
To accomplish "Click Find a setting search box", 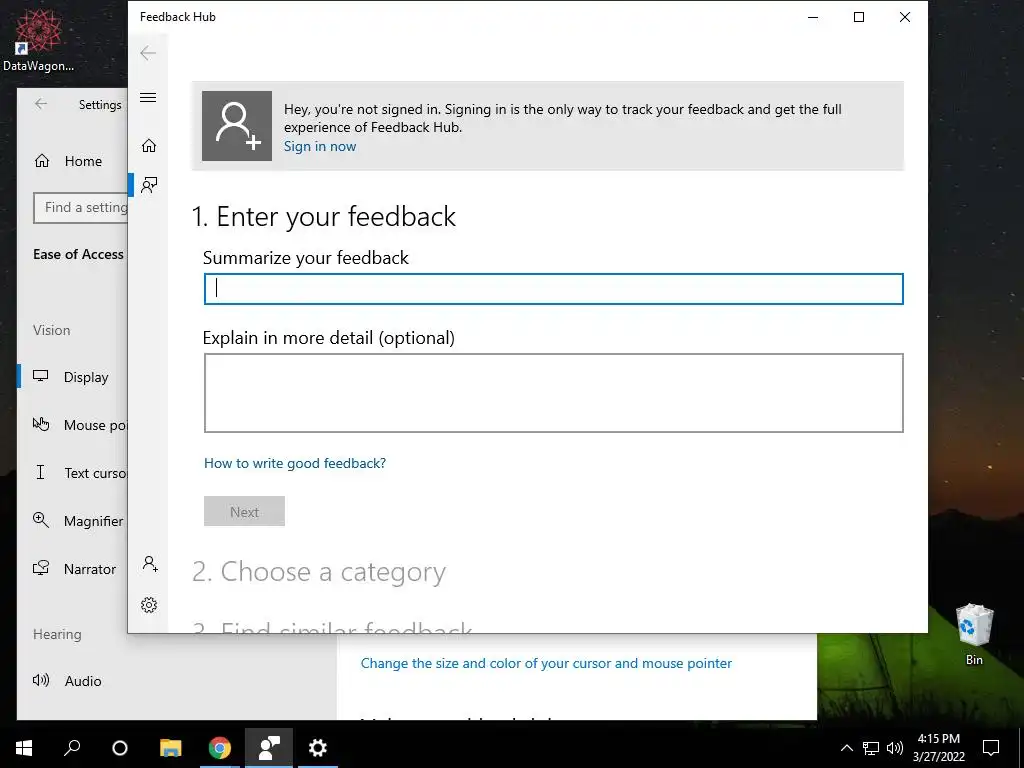I will [x=80, y=208].
